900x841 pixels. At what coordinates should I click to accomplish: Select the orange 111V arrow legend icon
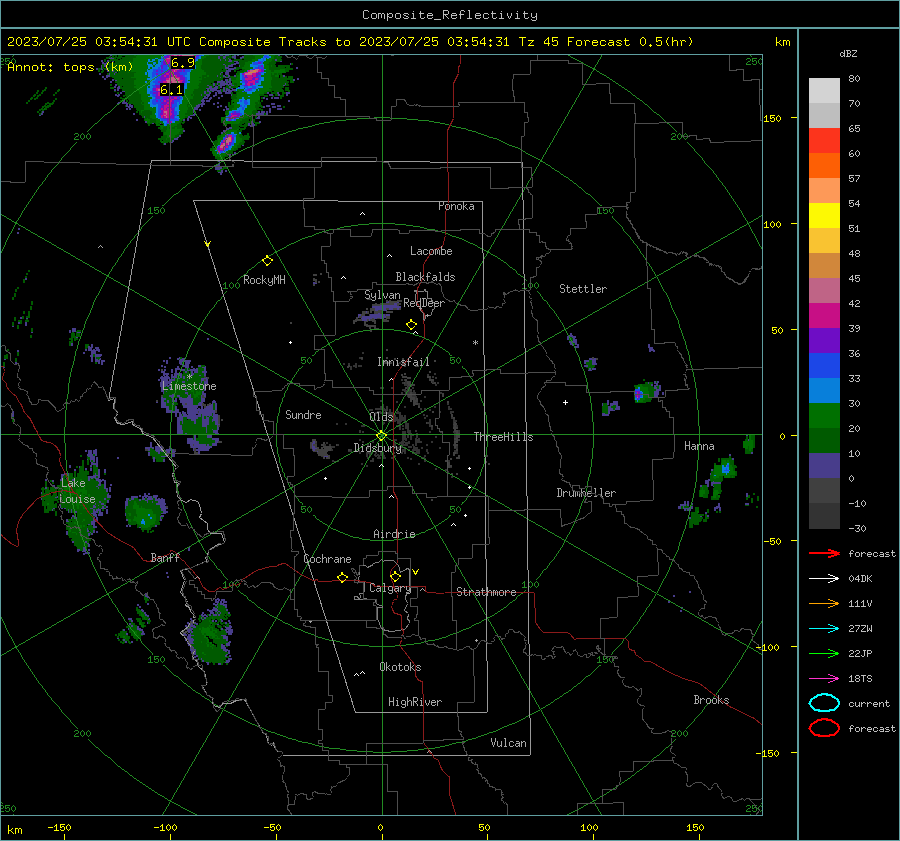point(824,603)
